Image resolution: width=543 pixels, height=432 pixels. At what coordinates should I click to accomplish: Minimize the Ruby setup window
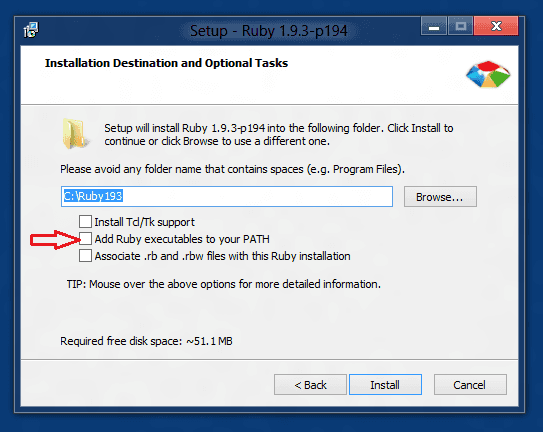434,26
